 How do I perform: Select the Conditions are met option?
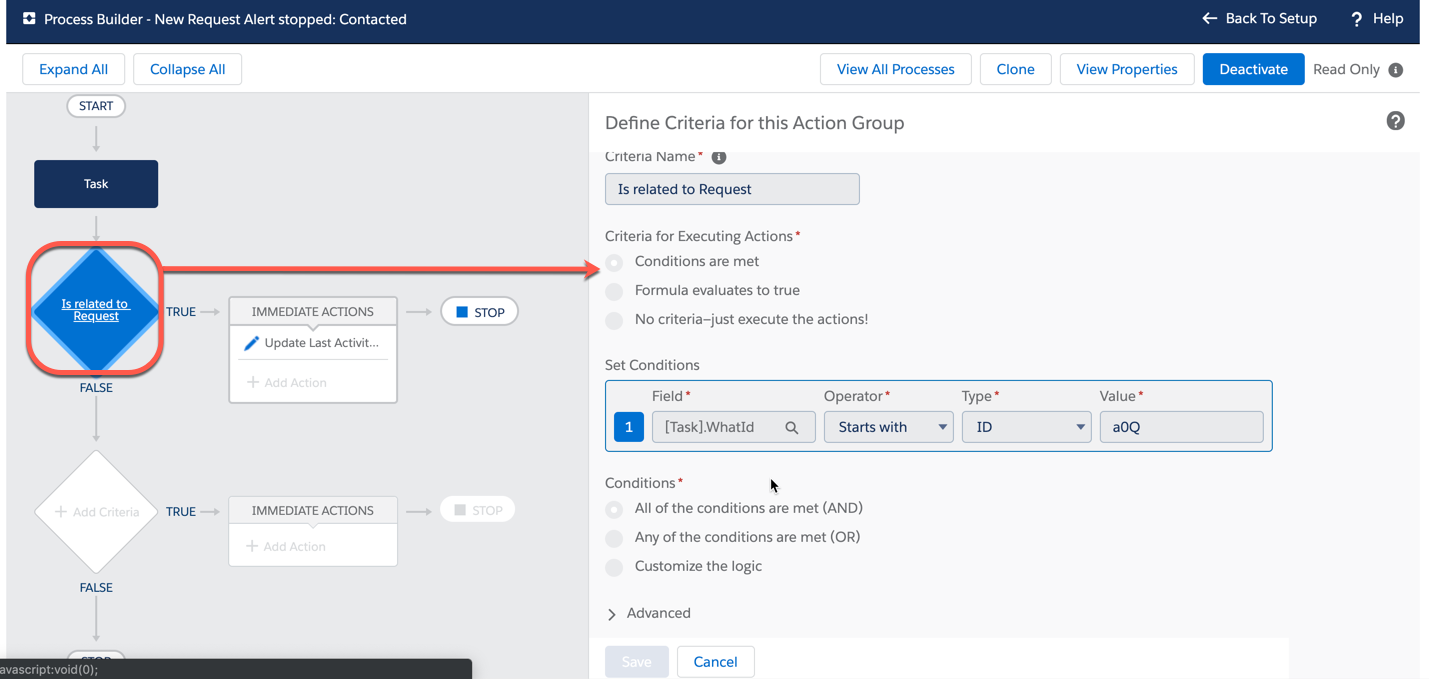[x=612, y=262]
